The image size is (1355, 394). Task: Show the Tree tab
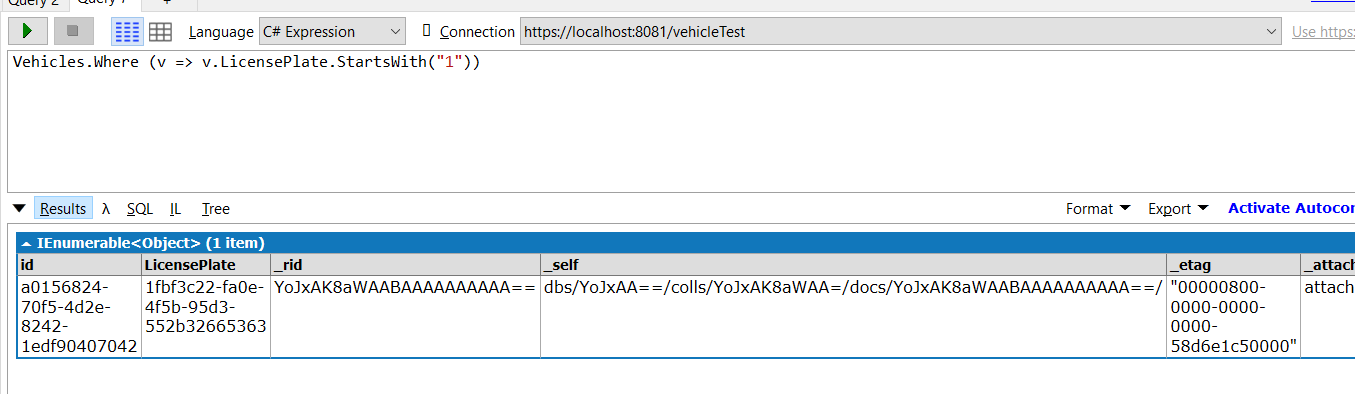215,208
